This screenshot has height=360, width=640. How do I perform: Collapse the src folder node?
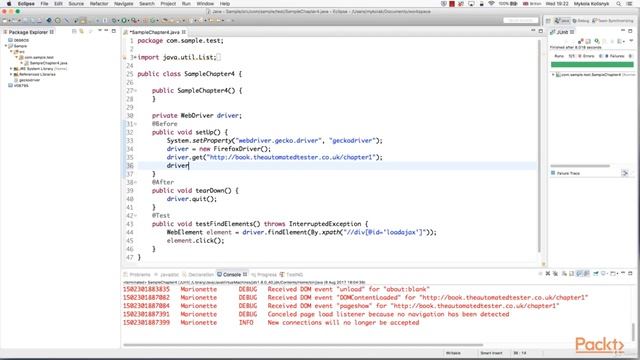(x=11, y=52)
